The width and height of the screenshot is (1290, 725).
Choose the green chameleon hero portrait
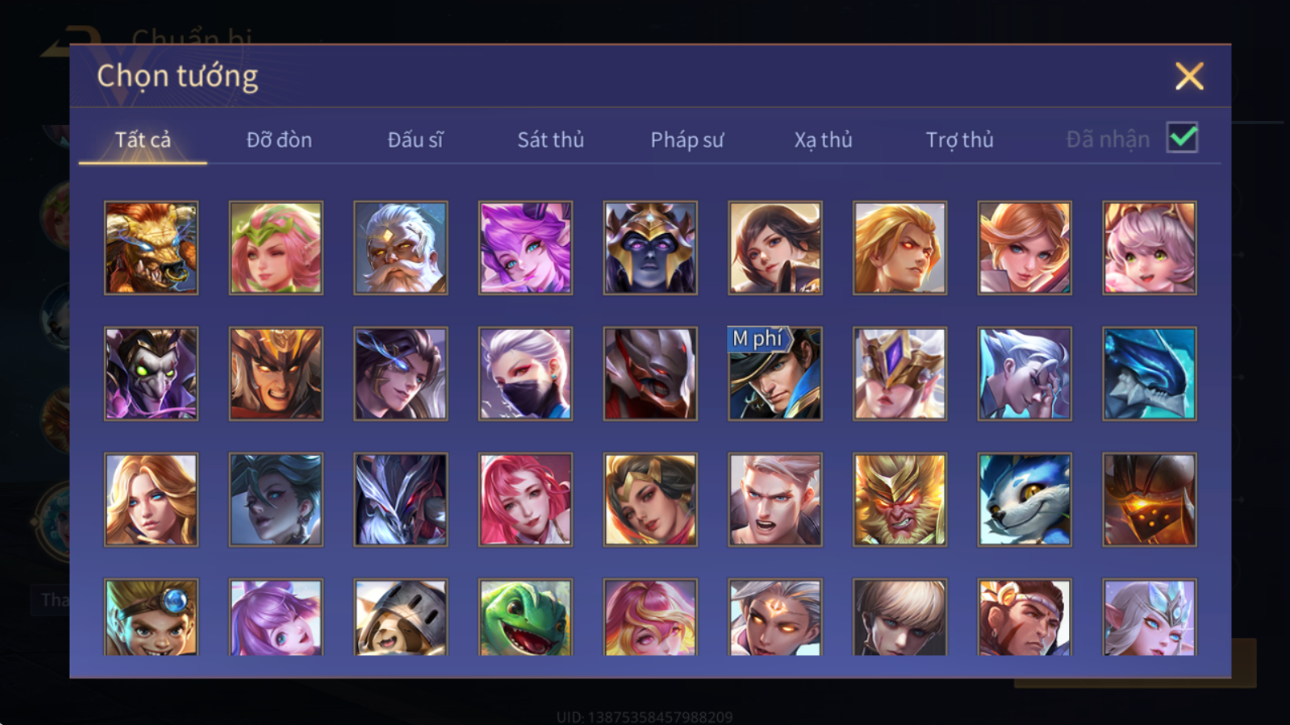coord(525,617)
